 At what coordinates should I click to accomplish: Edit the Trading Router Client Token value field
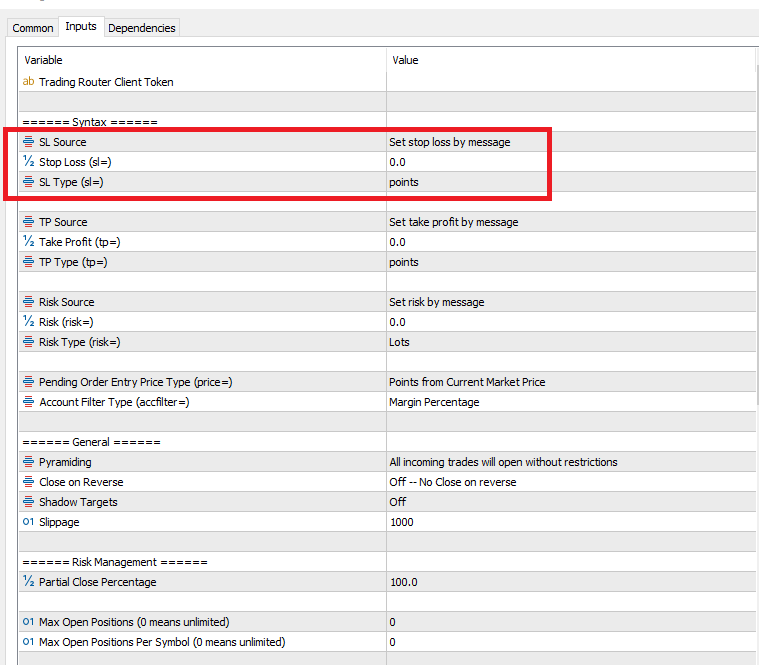click(x=571, y=82)
